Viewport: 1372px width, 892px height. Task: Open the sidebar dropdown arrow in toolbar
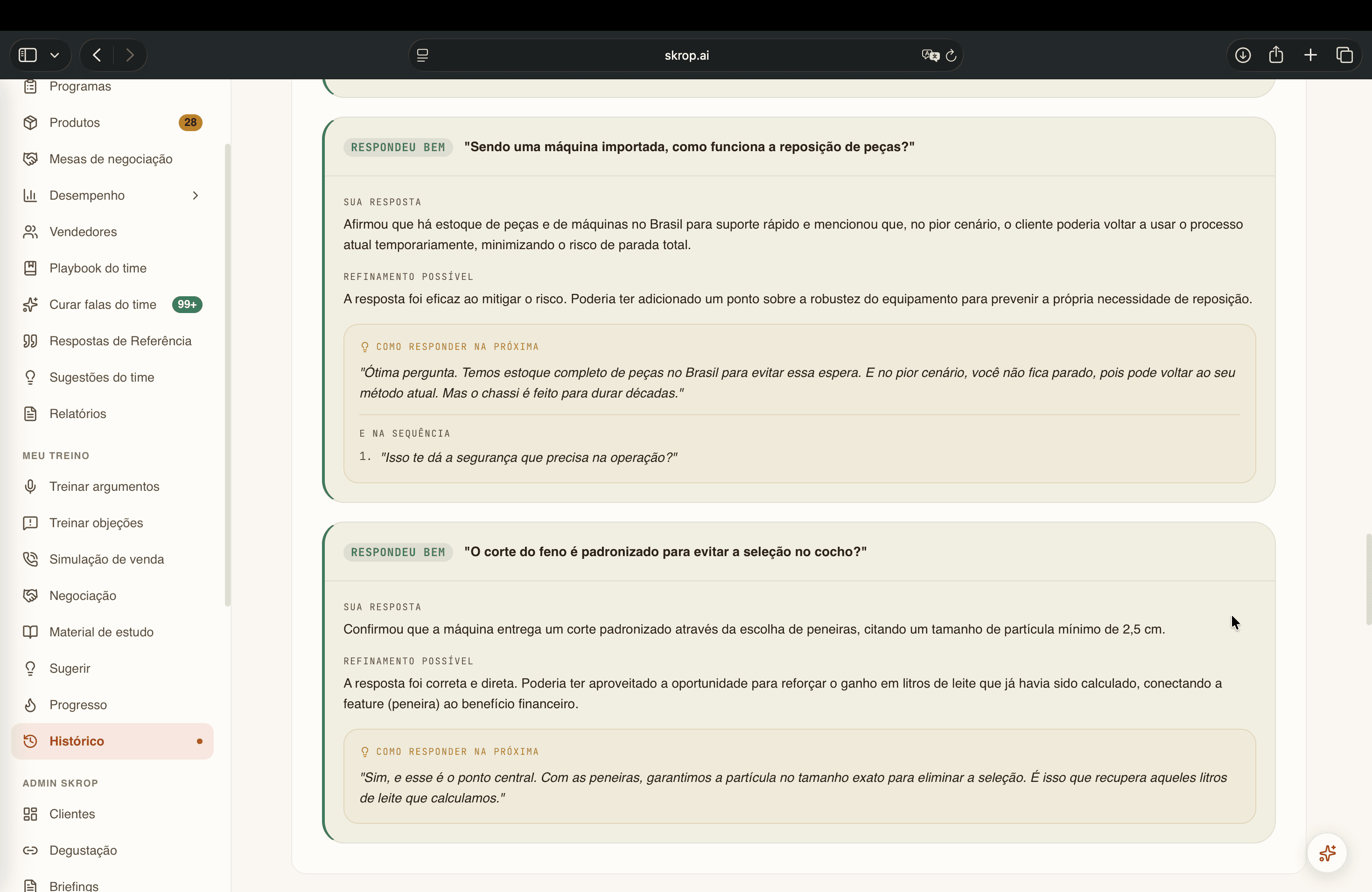[x=55, y=56]
